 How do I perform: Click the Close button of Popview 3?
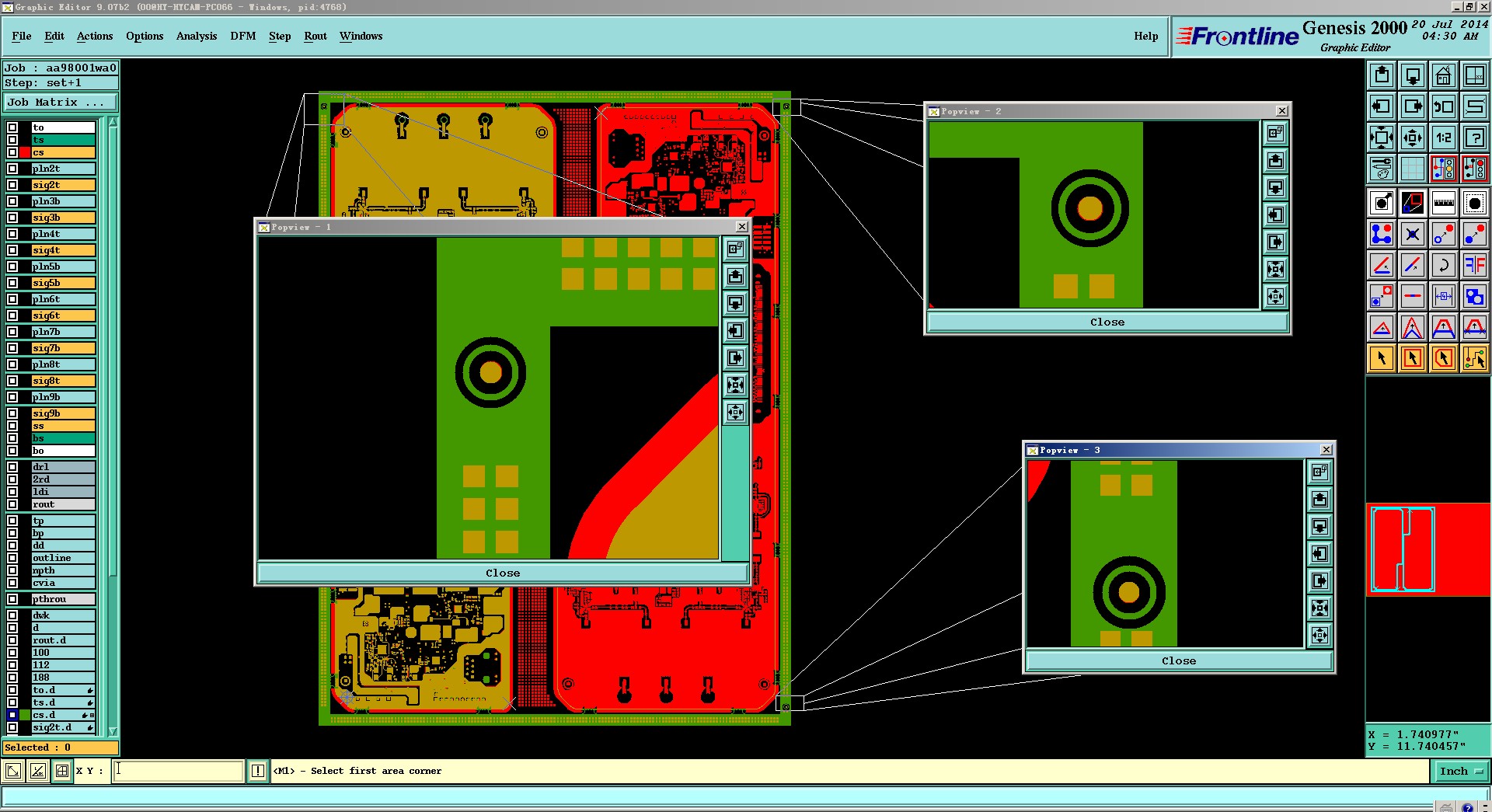1179,660
